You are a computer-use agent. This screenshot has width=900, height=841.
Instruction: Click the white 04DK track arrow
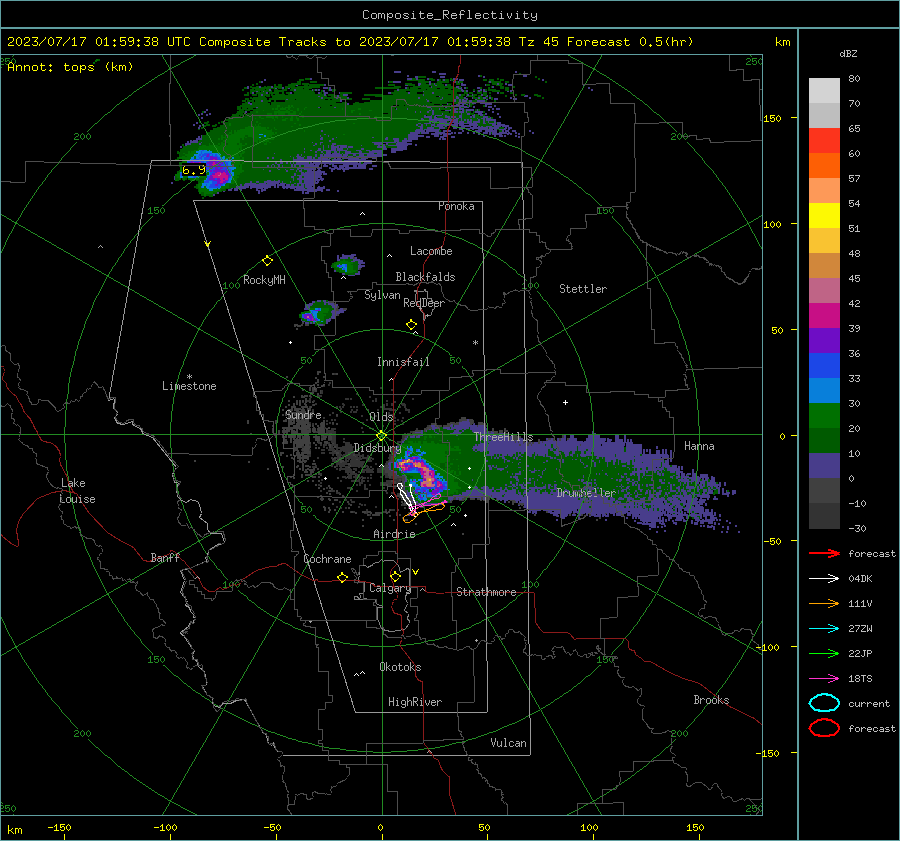coord(824,579)
